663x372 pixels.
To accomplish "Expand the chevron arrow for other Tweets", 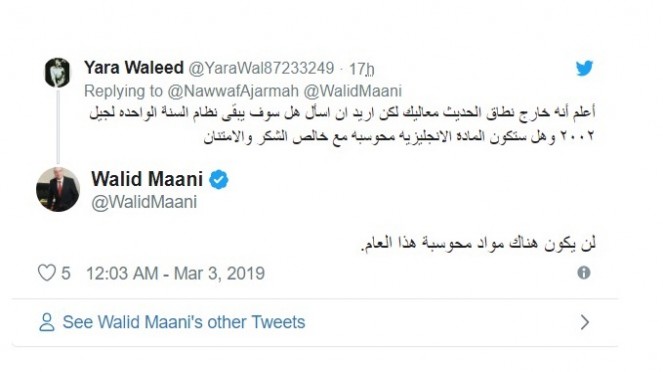I will [585, 322].
